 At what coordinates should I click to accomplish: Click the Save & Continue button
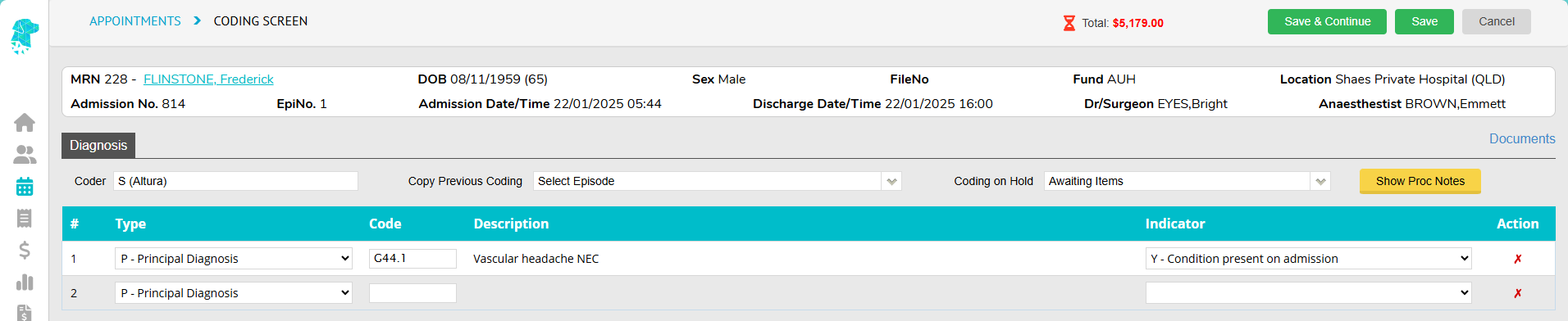[x=1327, y=21]
